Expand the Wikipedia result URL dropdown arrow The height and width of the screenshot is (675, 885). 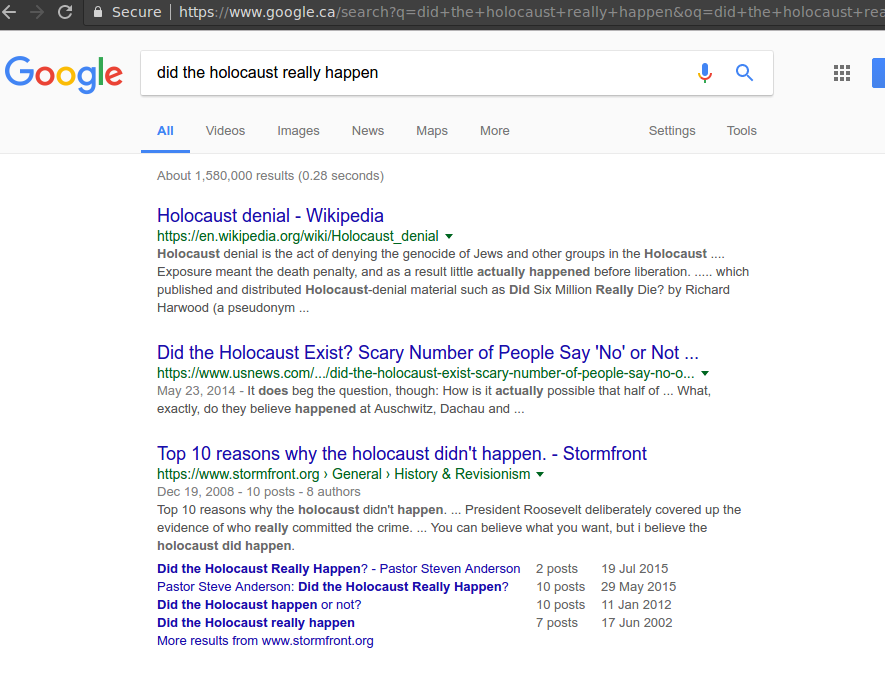[x=449, y=236]
